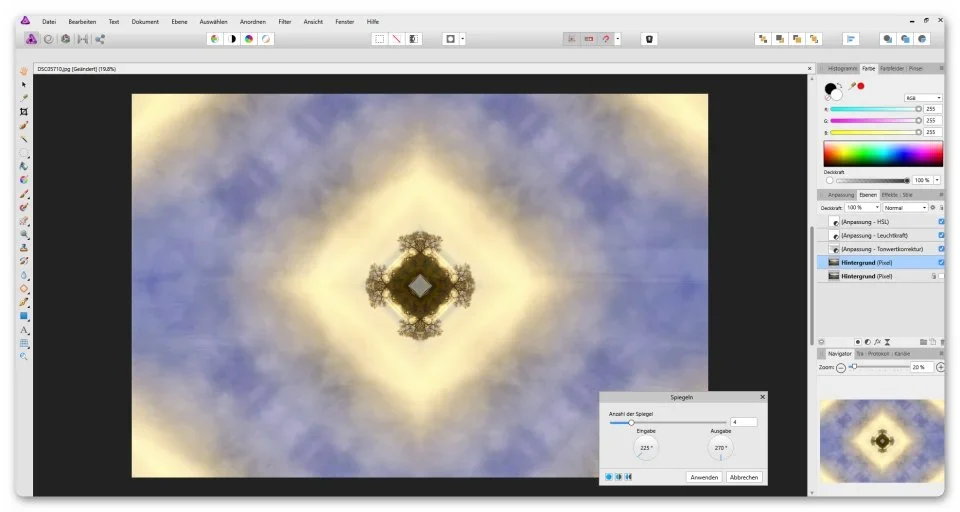Click the Snapping magnet icon
The image size is (960, 512).
click(x=606, y=39)
